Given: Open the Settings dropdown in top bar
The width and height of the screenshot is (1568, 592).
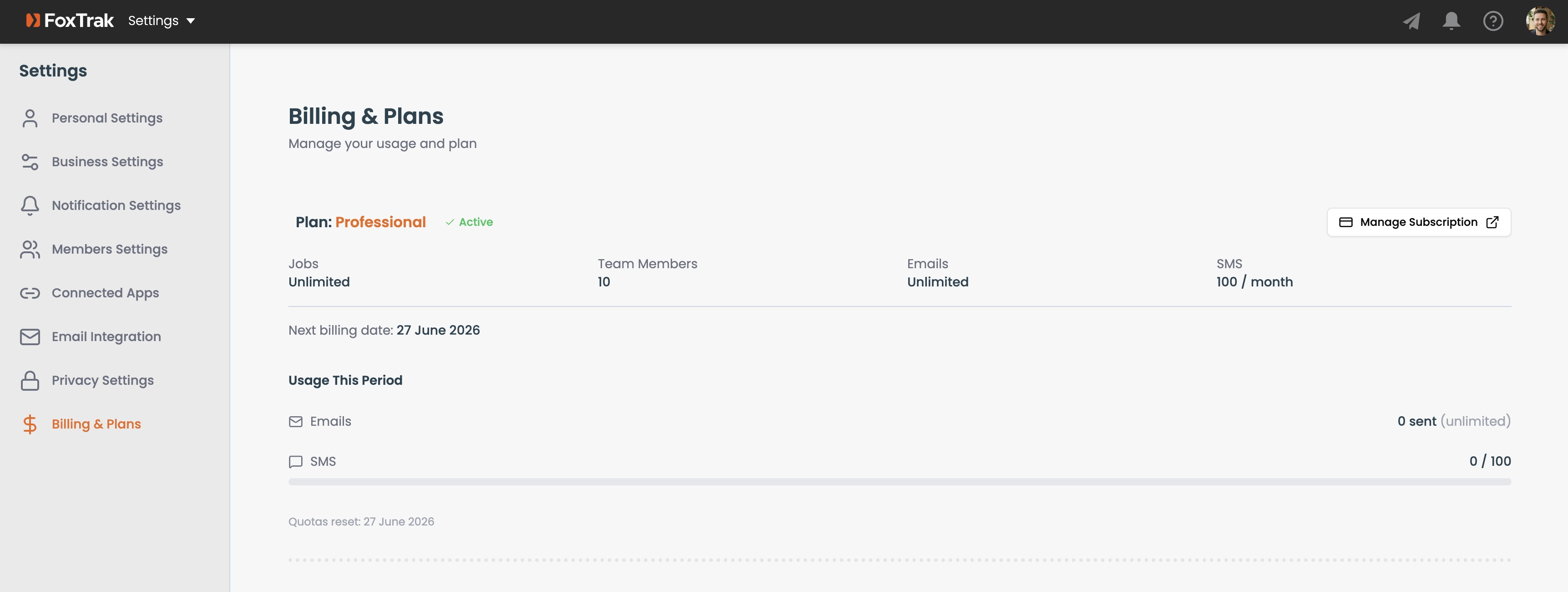Looking at the screenshot, I should 161,20.
